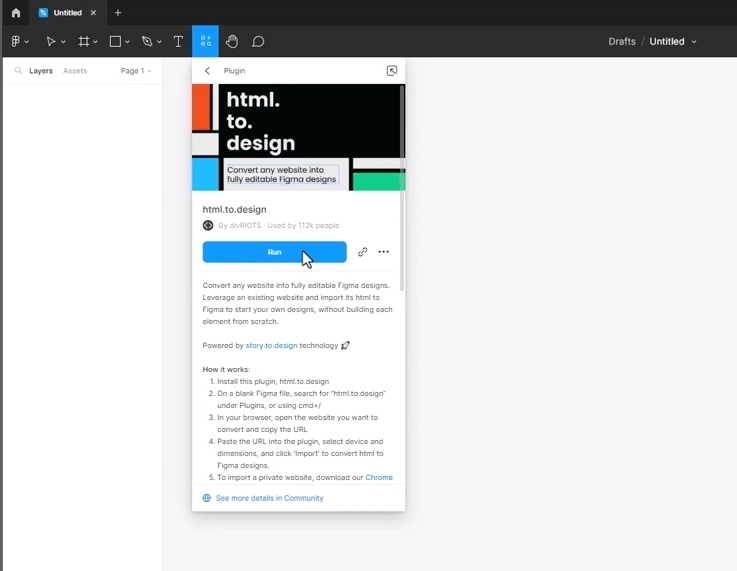The height and width of the screenshot is (571, 737).
Task: Expand Frame tool options chevron
Action: [95, 42]
